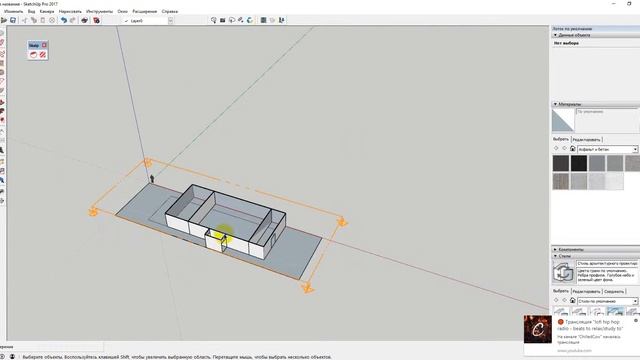The height and width of the screenshot is (360, 640).
Task: Click Styles back arrow icon
Action: (x=556, y=300)
